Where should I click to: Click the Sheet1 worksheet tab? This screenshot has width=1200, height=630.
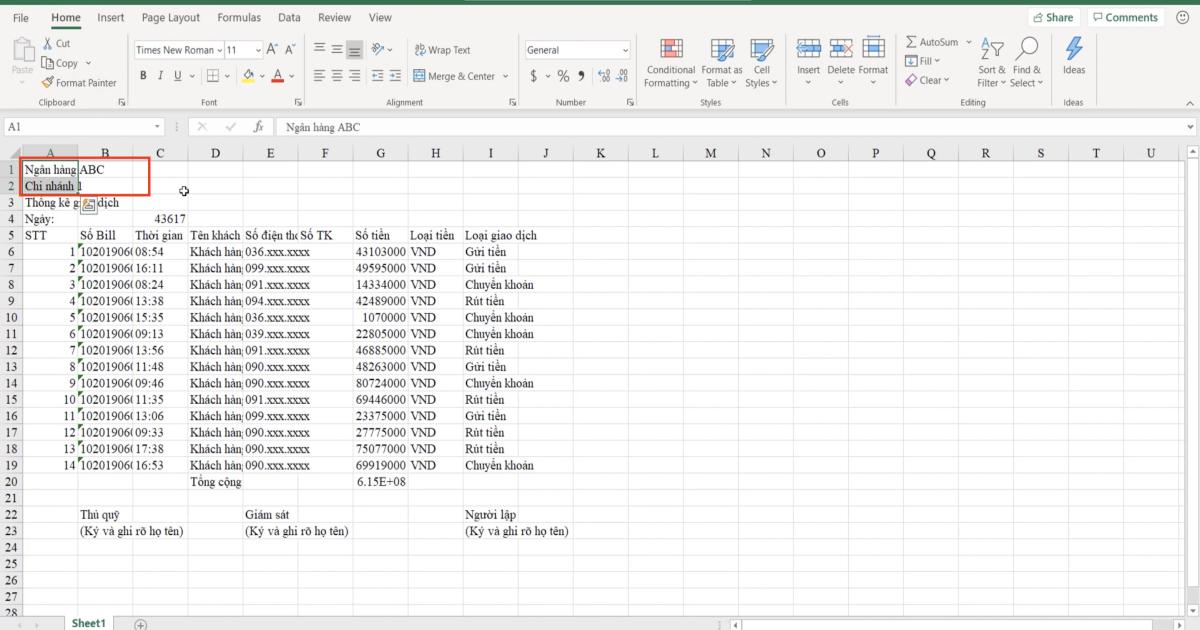pyautogui.click(x=88, y=622)
